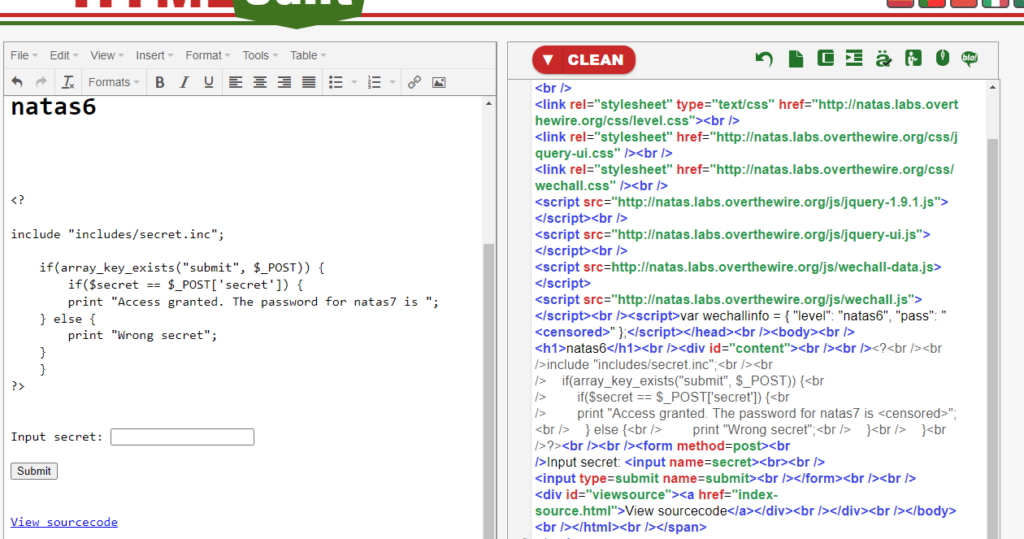Toggle underline formatting
This screenshot has height=539, width=1024.
tap(208, 82)
